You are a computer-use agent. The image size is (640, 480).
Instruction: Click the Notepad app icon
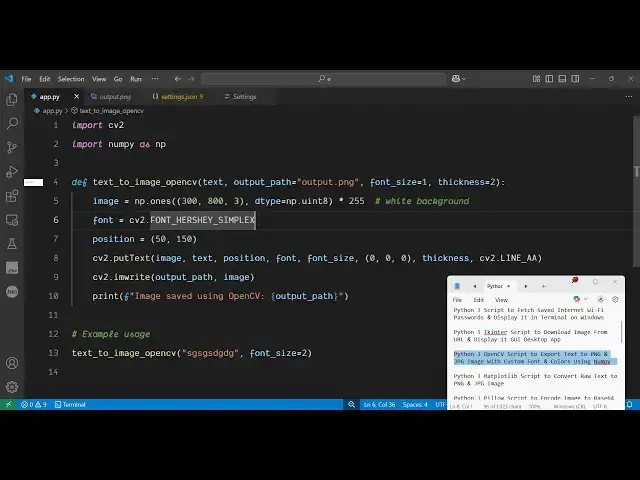457,286
